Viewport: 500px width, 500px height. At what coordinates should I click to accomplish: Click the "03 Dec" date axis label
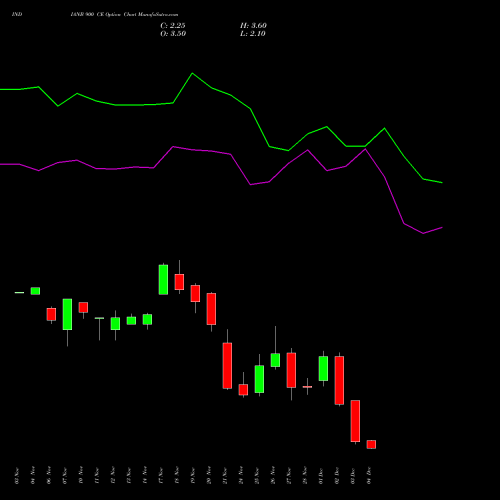pyautogui.click(x=353, y=476)
